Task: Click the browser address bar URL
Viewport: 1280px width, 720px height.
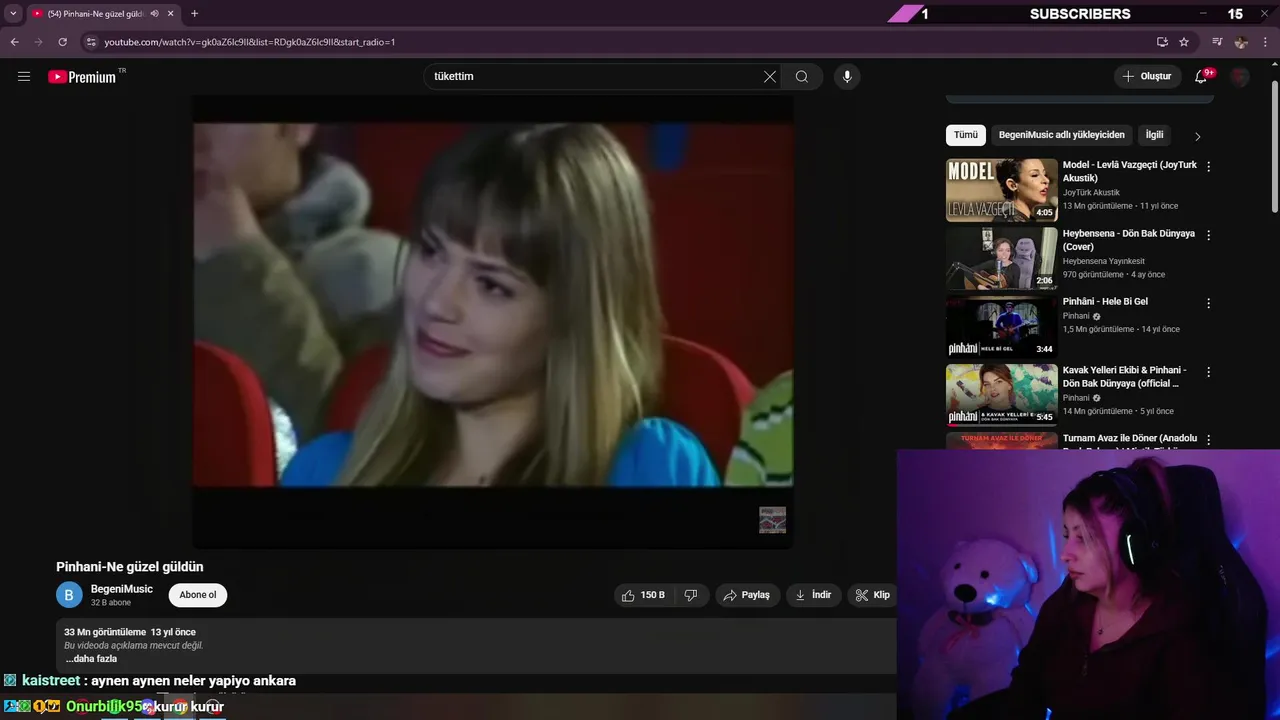Action: 250,42
